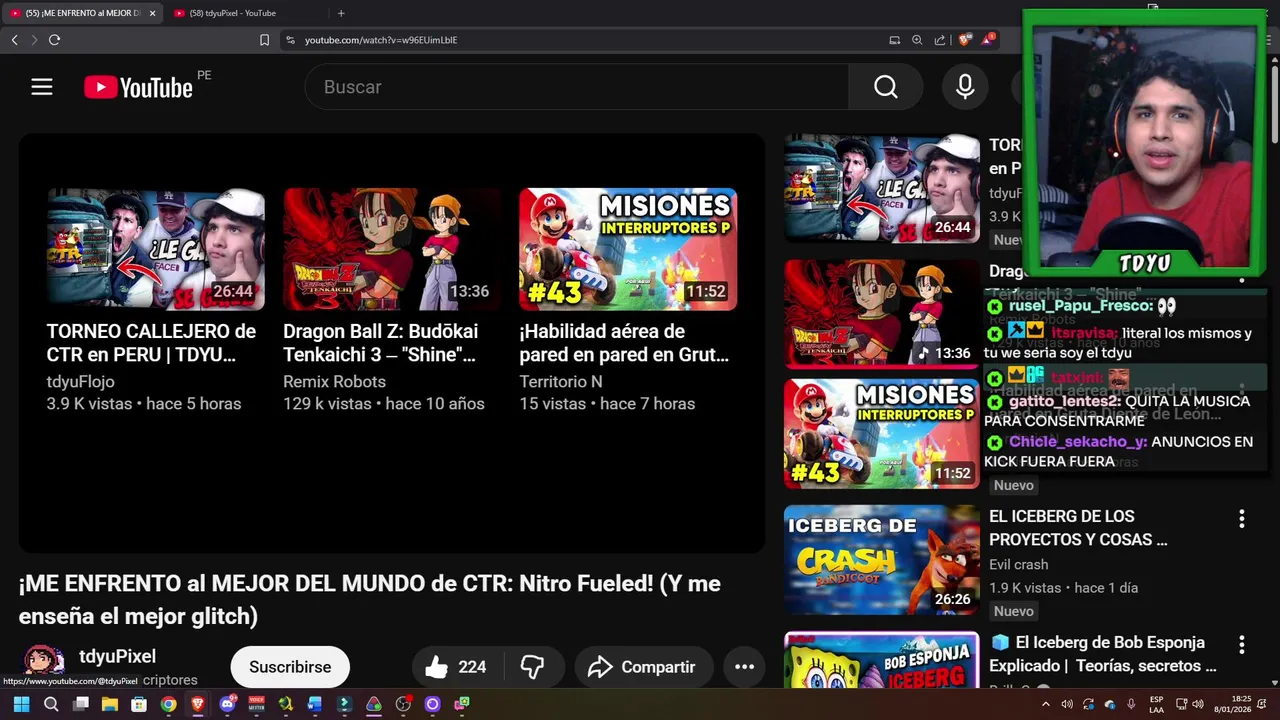This screenshot has height=720, width=1280.
Task: Open tdyuPixel channel avatar
Action: pos(43,664)
